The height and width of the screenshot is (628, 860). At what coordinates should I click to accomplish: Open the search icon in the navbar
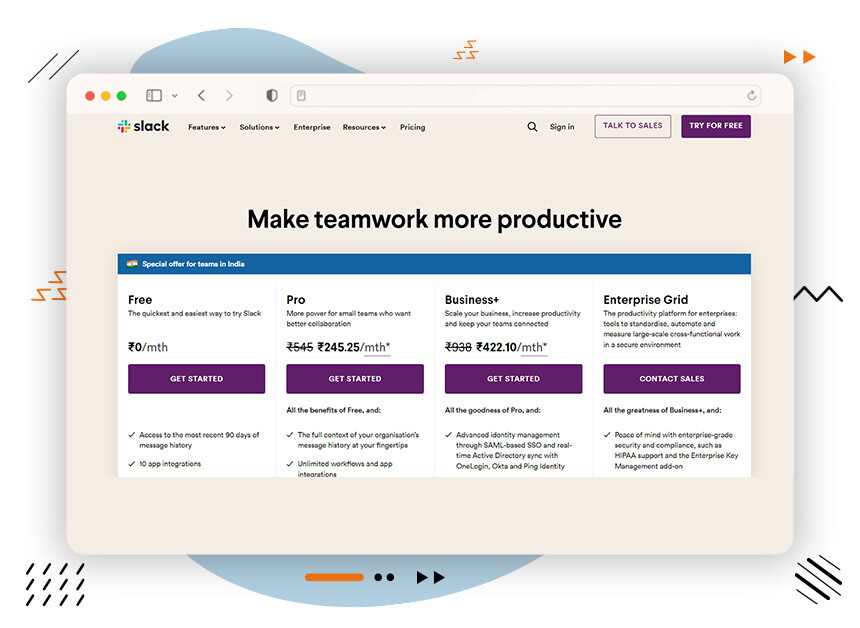tap(532, 127)
